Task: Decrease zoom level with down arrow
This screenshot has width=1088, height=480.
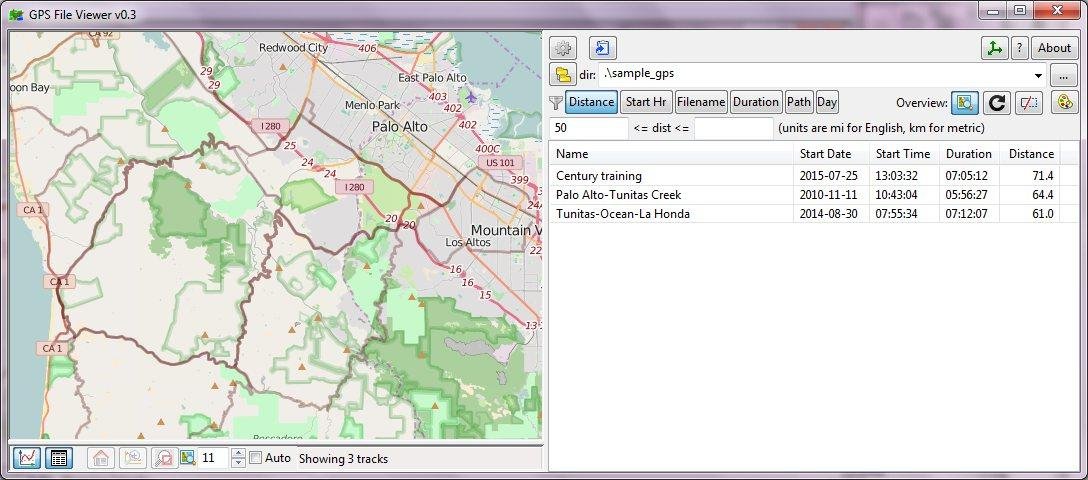Action: (239, 463)
